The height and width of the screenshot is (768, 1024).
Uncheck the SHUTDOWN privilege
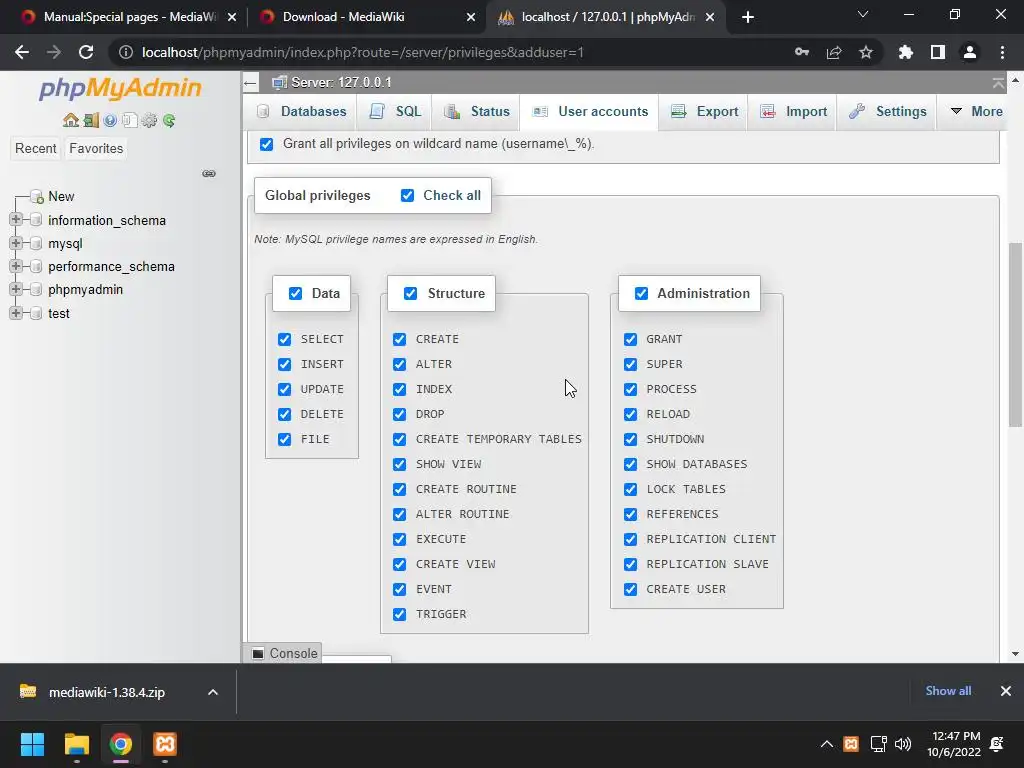click(630, 439)
